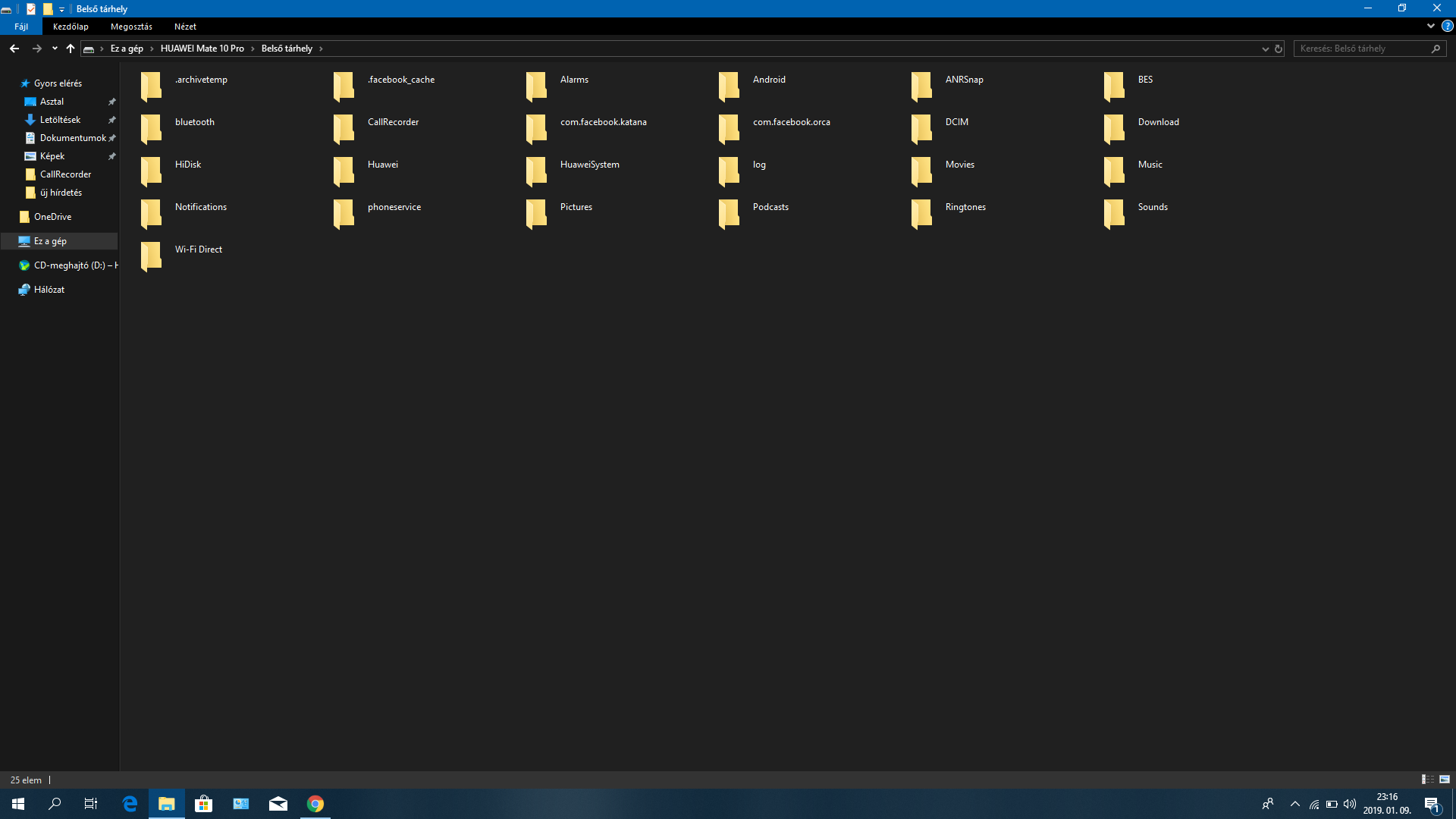The image size is (1456, 819).
Task: Select the Wi-Fi Direct folder icon
Action: point(151,256)
